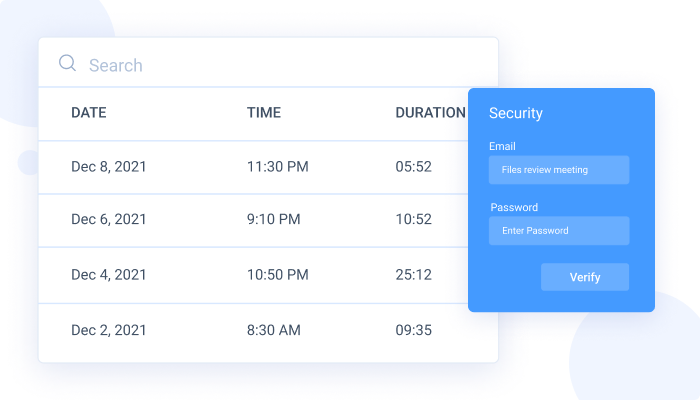Click the 8:30 AM time cell
The image size is (700, 400).
[275, 328]
